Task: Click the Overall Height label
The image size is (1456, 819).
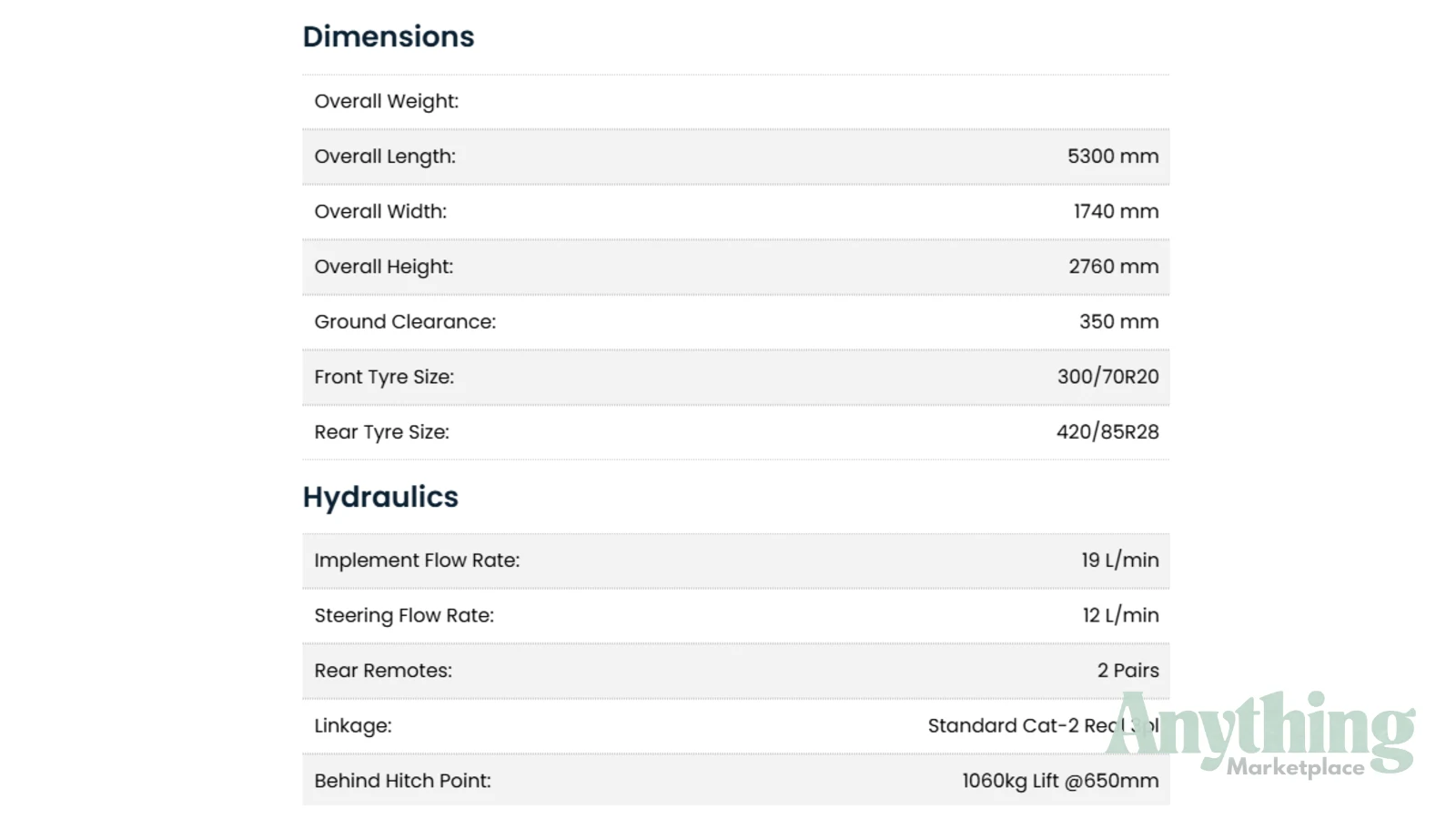Action: (x=384, y=267)
